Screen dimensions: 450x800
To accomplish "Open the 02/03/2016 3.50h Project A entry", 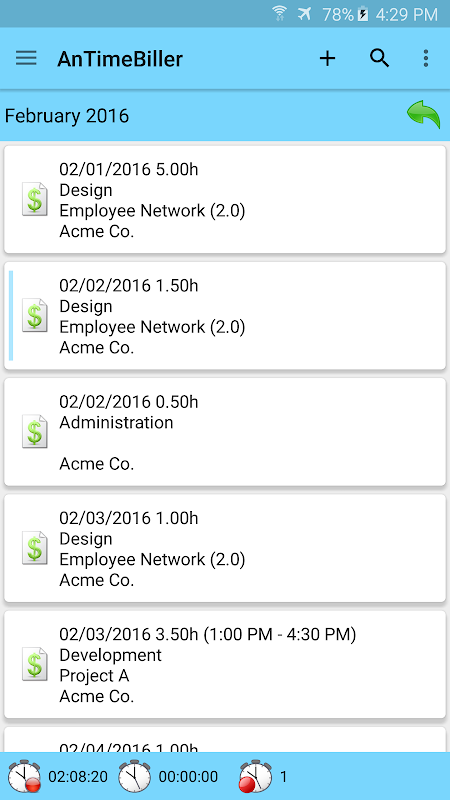I will point(225,665).
